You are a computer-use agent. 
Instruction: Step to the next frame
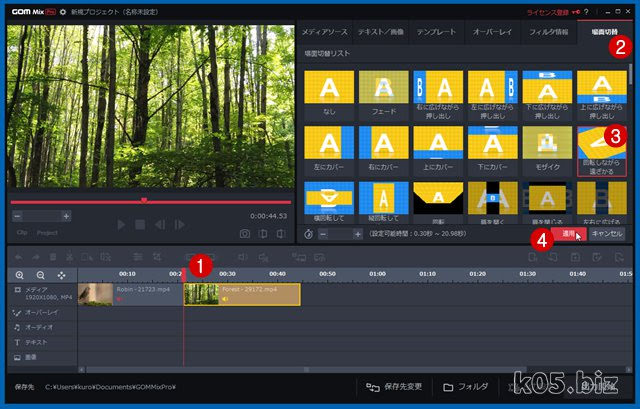click(x=180, y=225)
